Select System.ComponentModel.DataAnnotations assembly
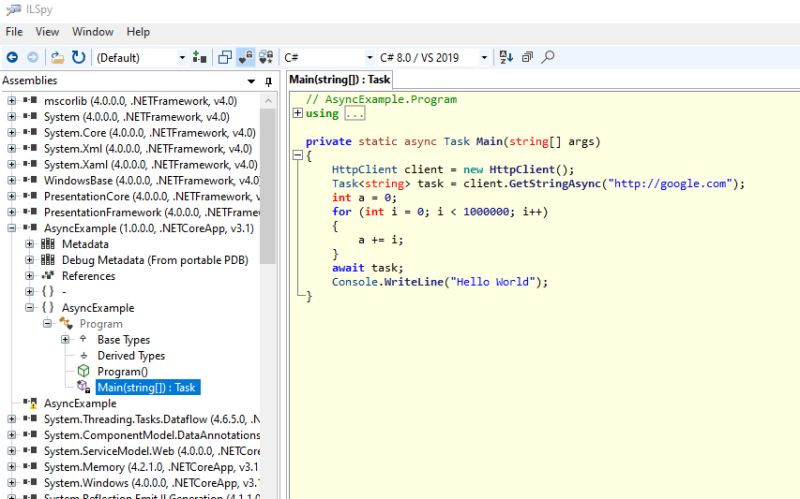Image resolution: width=800 pixels, height=499 pixels. click(152, 435)
